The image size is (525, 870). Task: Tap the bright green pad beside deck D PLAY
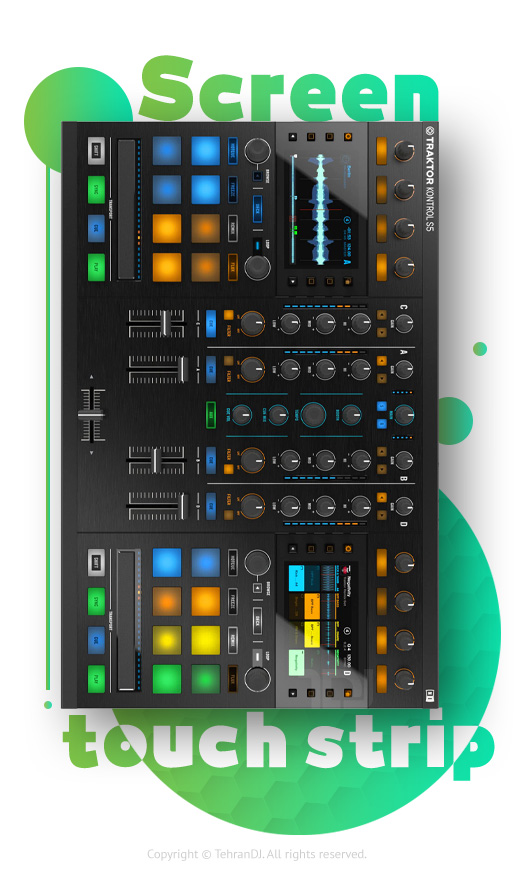(x=167, y=679)
